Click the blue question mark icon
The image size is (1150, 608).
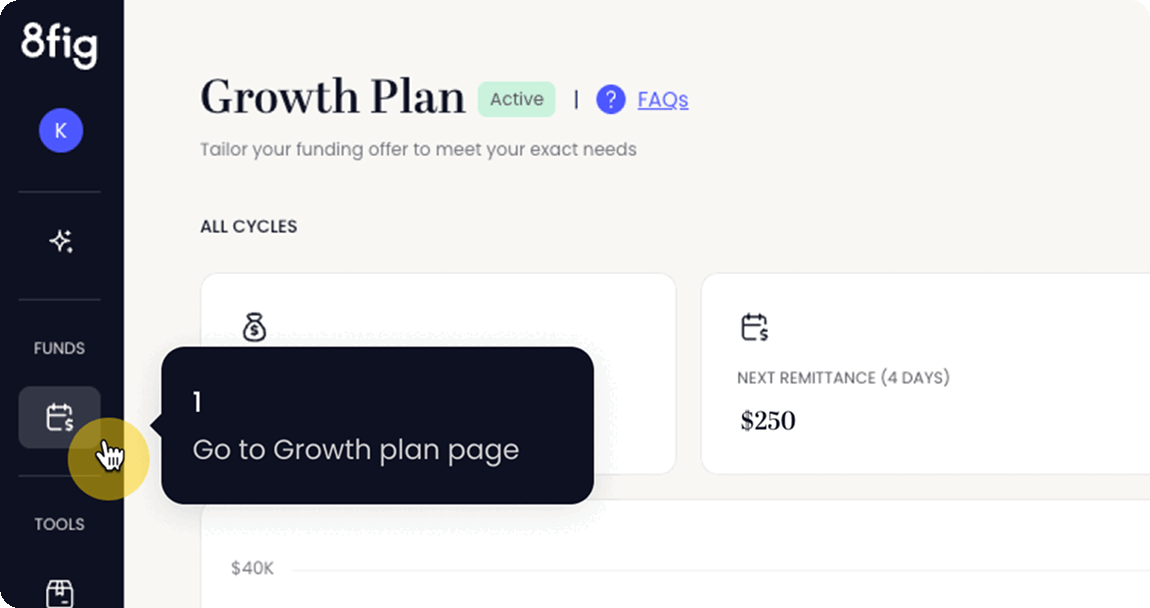pyautogui.click(x=610, y=99)
